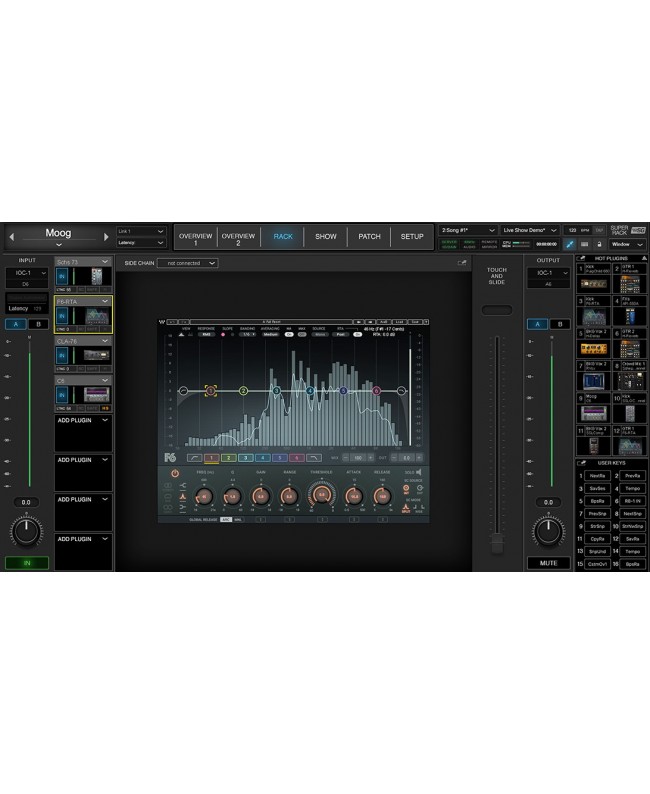
Task: Click the NextRa user key
Action: click(x=597, y=476)
